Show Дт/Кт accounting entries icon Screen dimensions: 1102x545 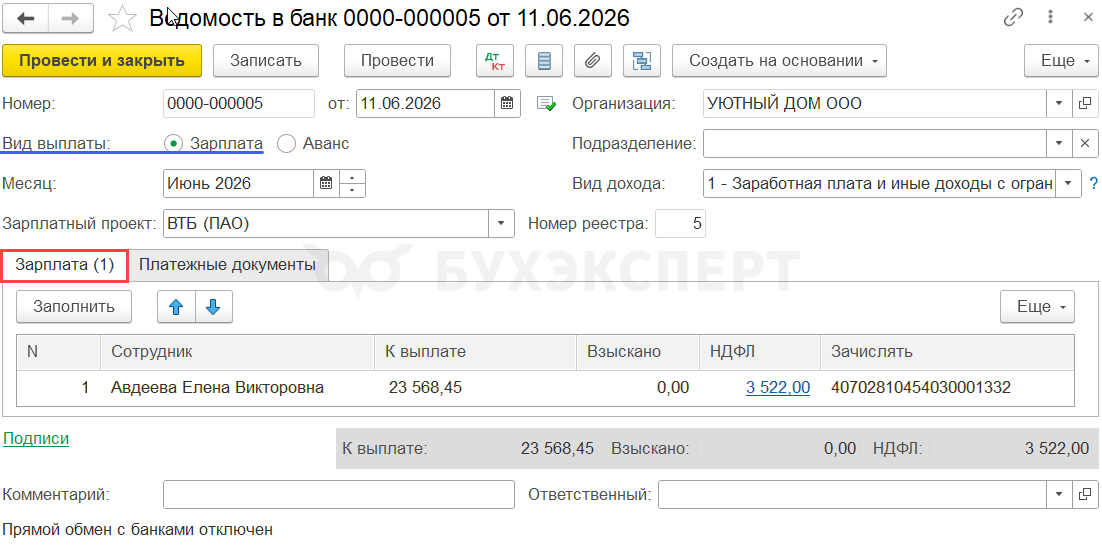495,61
